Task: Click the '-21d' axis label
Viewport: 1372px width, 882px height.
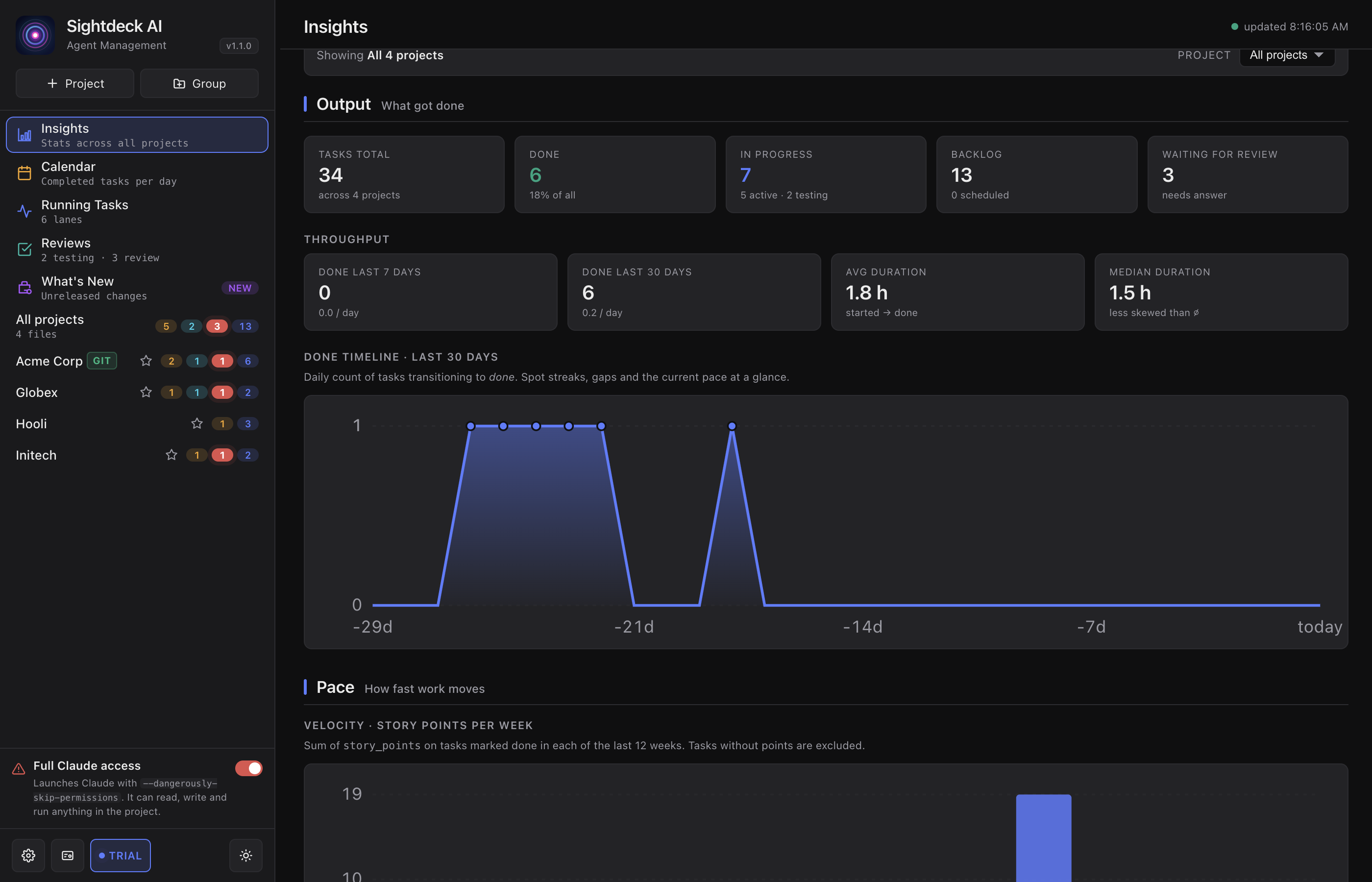Action: 634,627
